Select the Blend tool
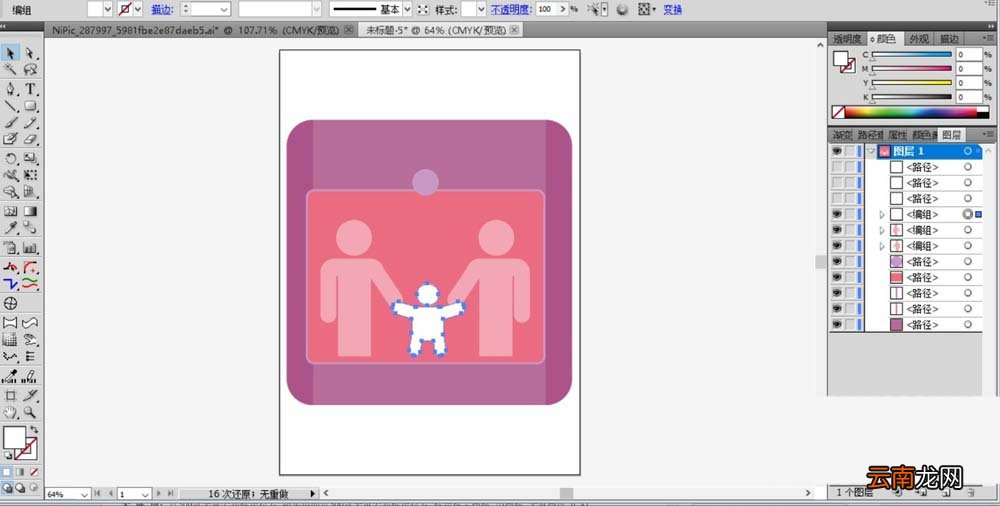This screenshot has height=506, width=1000. [x=30, y=228]
